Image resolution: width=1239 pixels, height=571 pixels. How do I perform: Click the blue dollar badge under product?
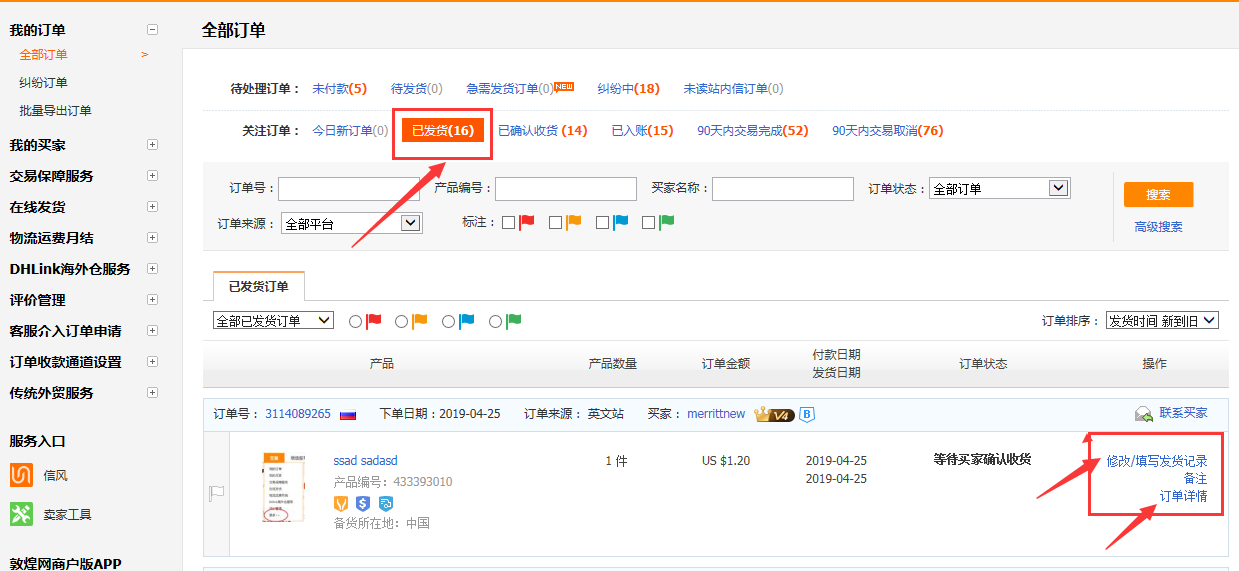point(363,503)
